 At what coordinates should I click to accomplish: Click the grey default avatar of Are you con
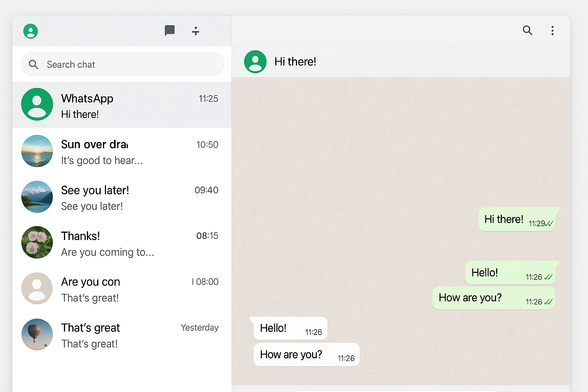coord(37,288)
